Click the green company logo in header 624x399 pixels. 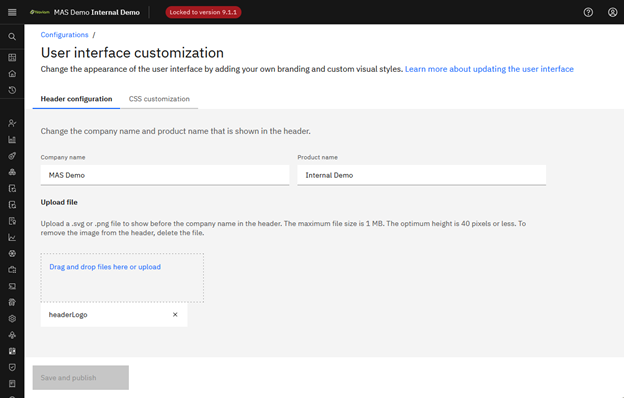coord(39,12)
